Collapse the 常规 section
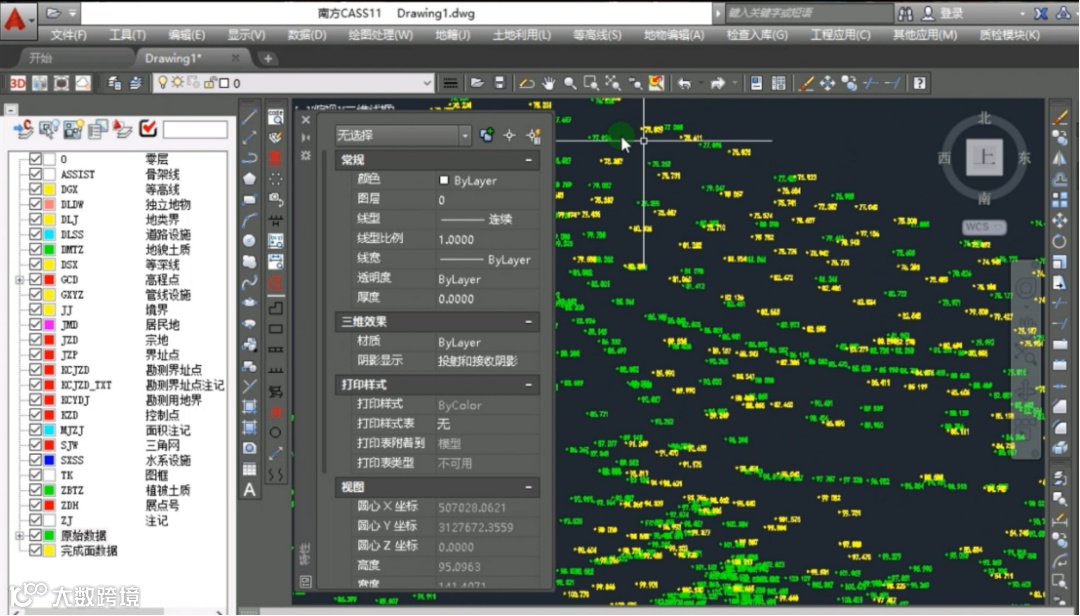 tap(528, 160)
